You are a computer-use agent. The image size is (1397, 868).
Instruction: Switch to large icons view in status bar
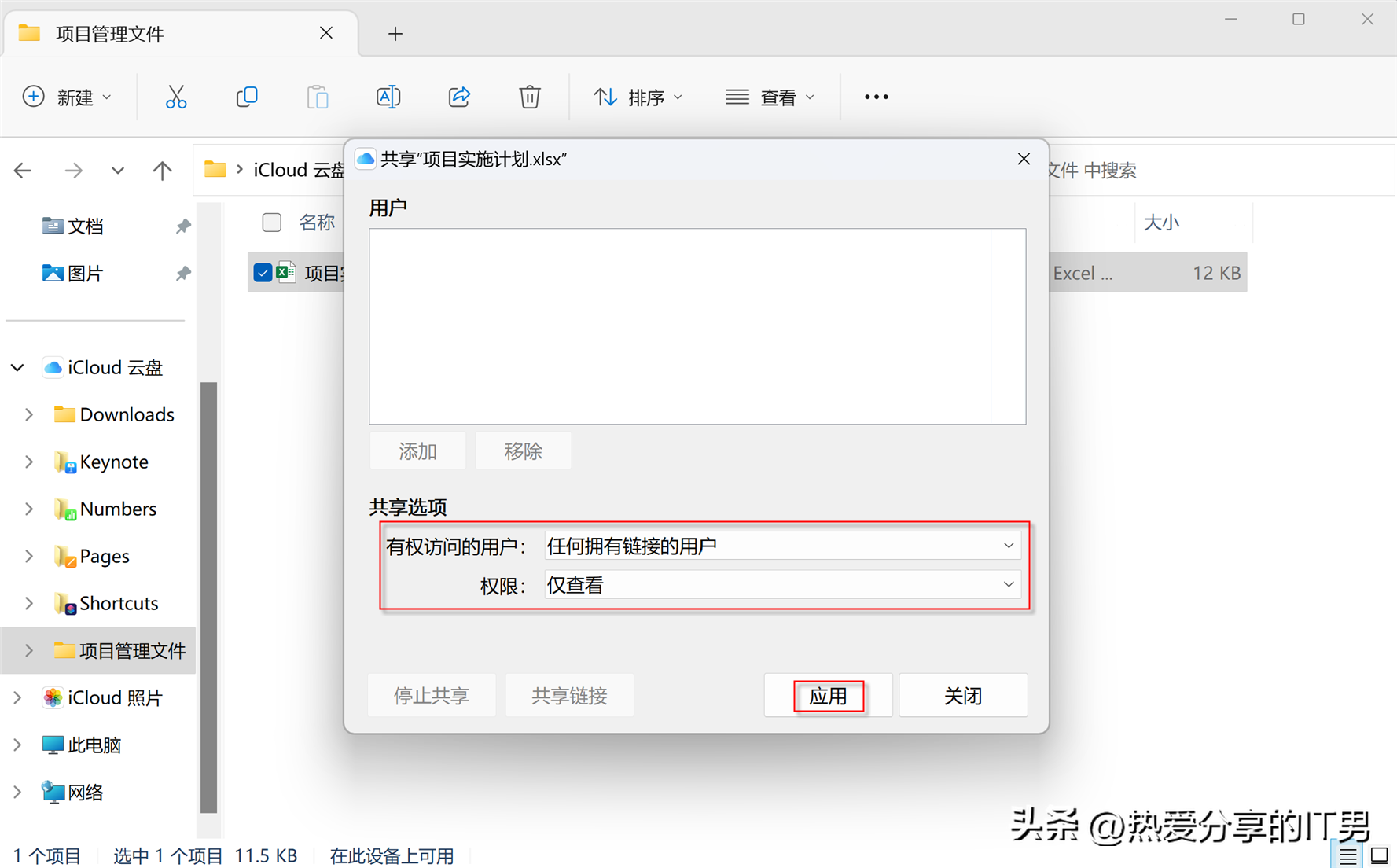pos(1380,855)
